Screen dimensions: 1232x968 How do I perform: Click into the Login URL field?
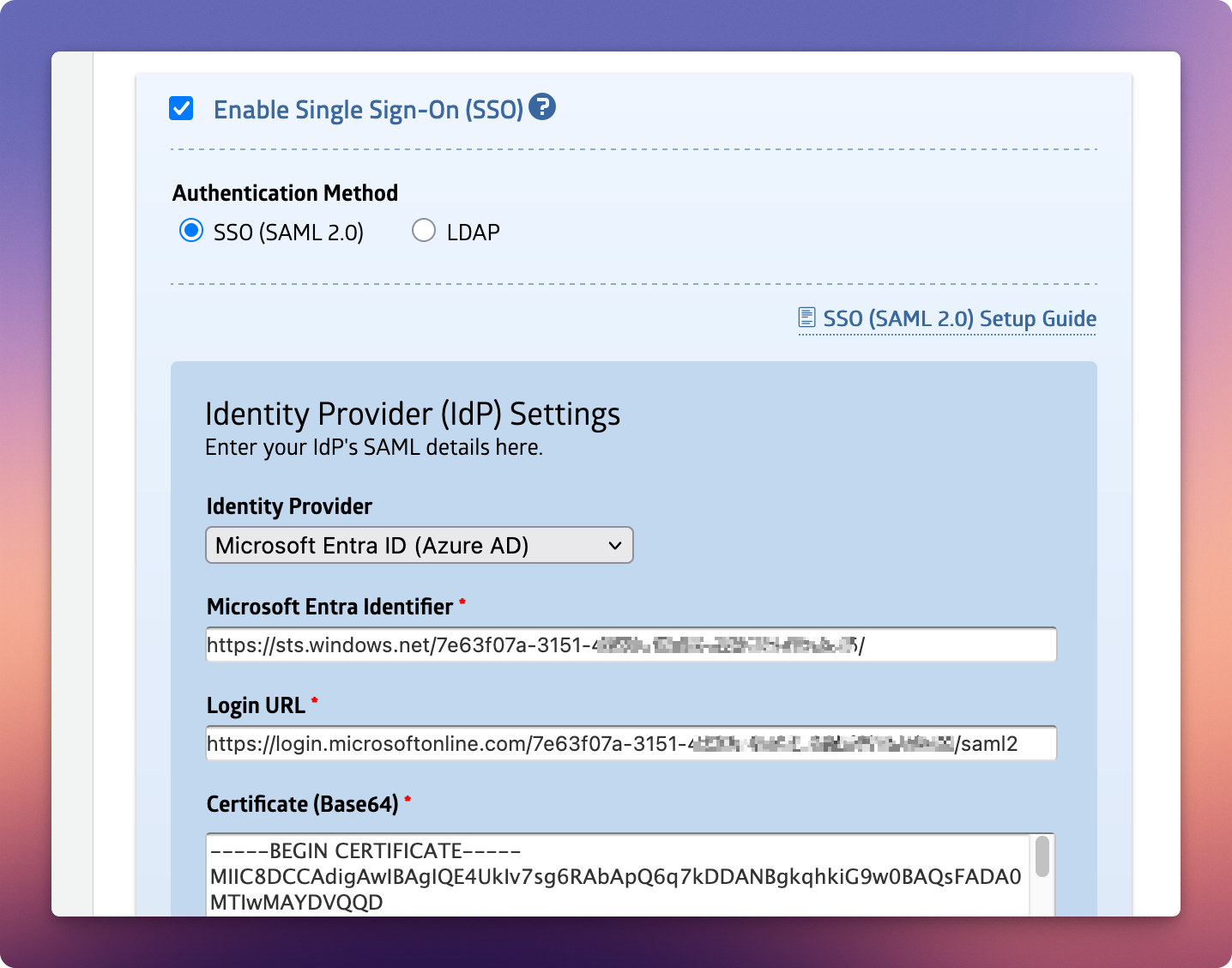click(x=631, y=743)
